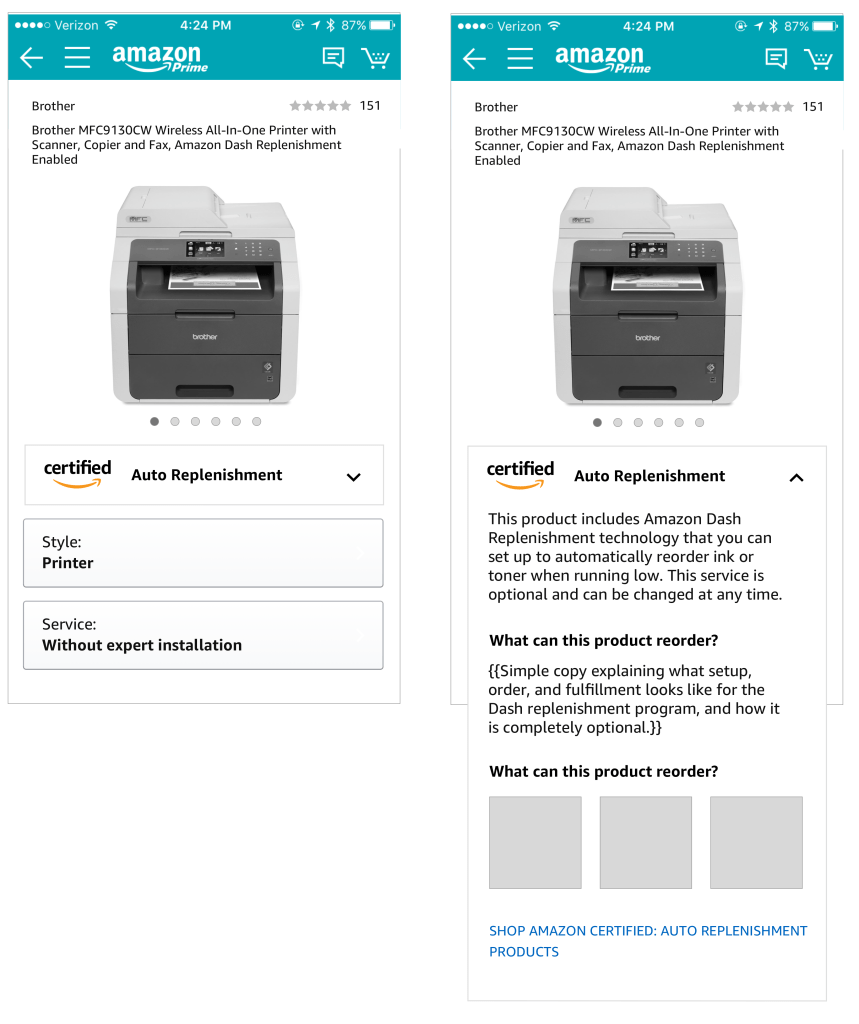Open star ratings with 151 reviews, left phone
This screenshot has height=1024, width=859.
click(x=334, y=106)
